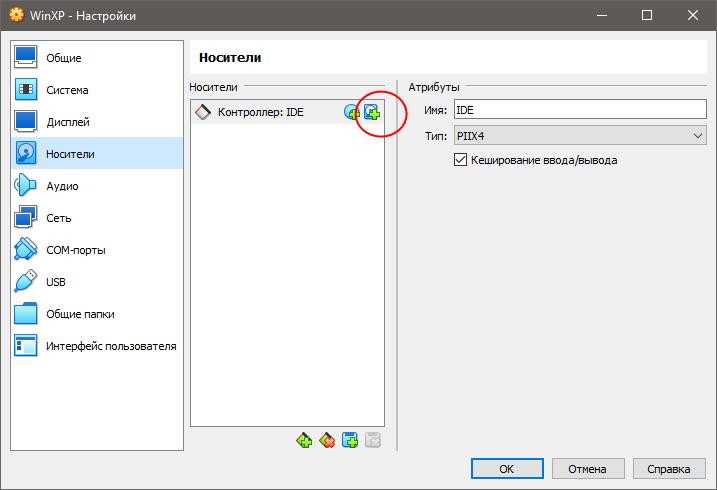This screenshot has height=490, width=717.
Task: Select the Контроллер: IDE tree row
Action: click(x=287, y=112)
